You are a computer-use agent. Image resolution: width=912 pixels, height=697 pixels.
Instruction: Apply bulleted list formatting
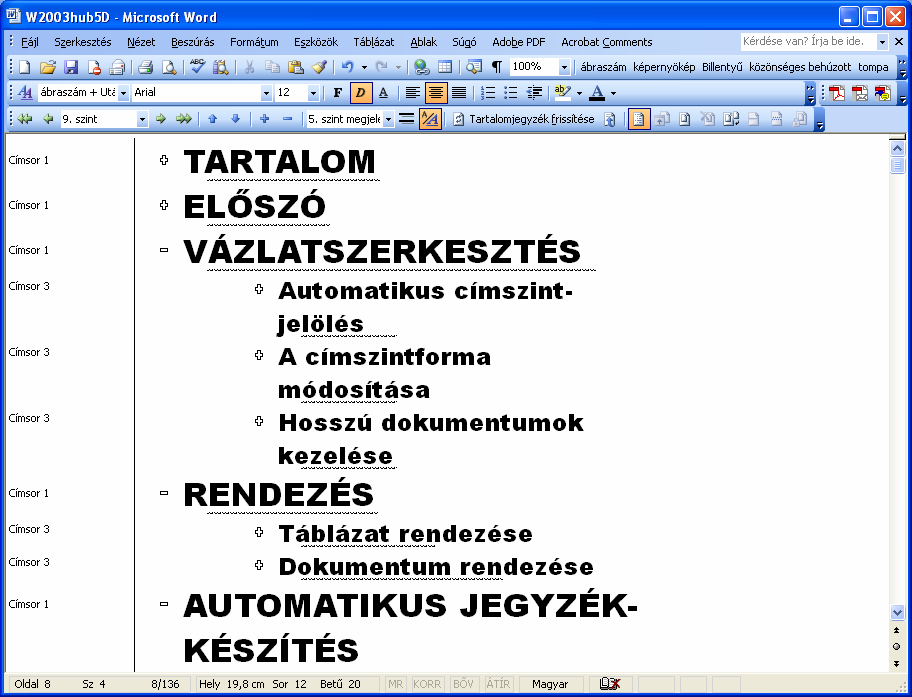(511, 92)
